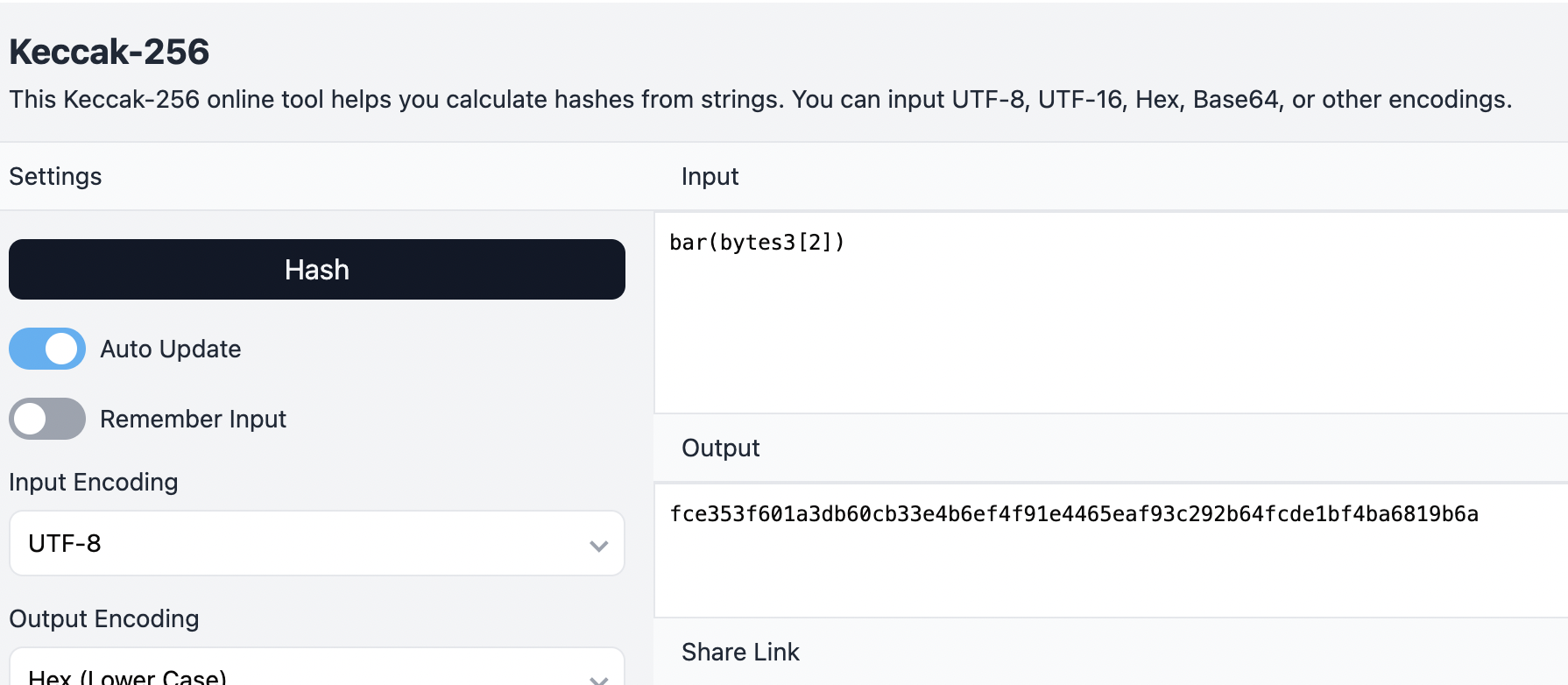This screenshot has height=685, width=1568.
Task: Open the Share Link section
Action: coord(741,652)
